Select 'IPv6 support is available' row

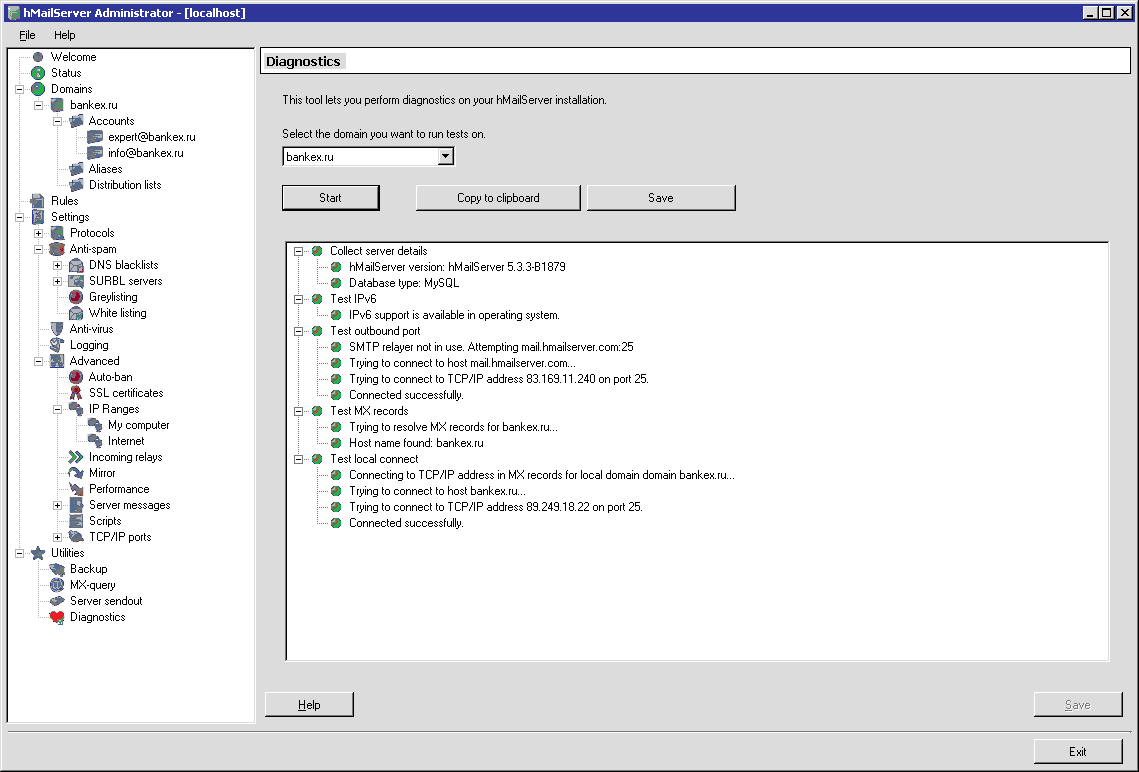454,315
